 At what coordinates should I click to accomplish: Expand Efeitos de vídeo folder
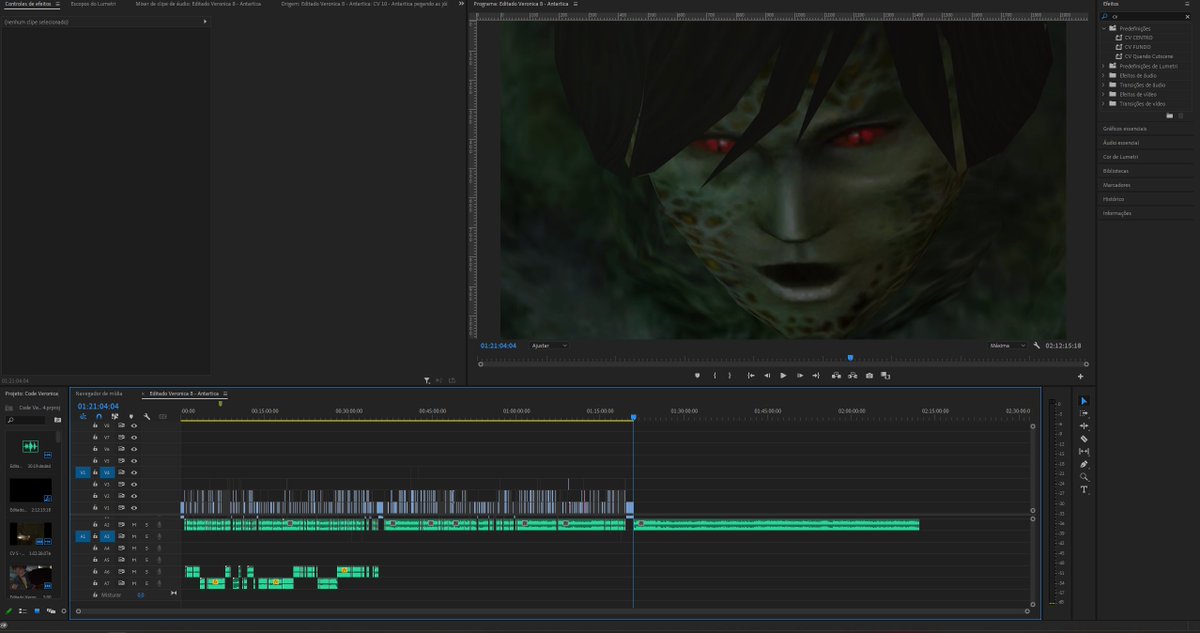tap(1104, 94)
